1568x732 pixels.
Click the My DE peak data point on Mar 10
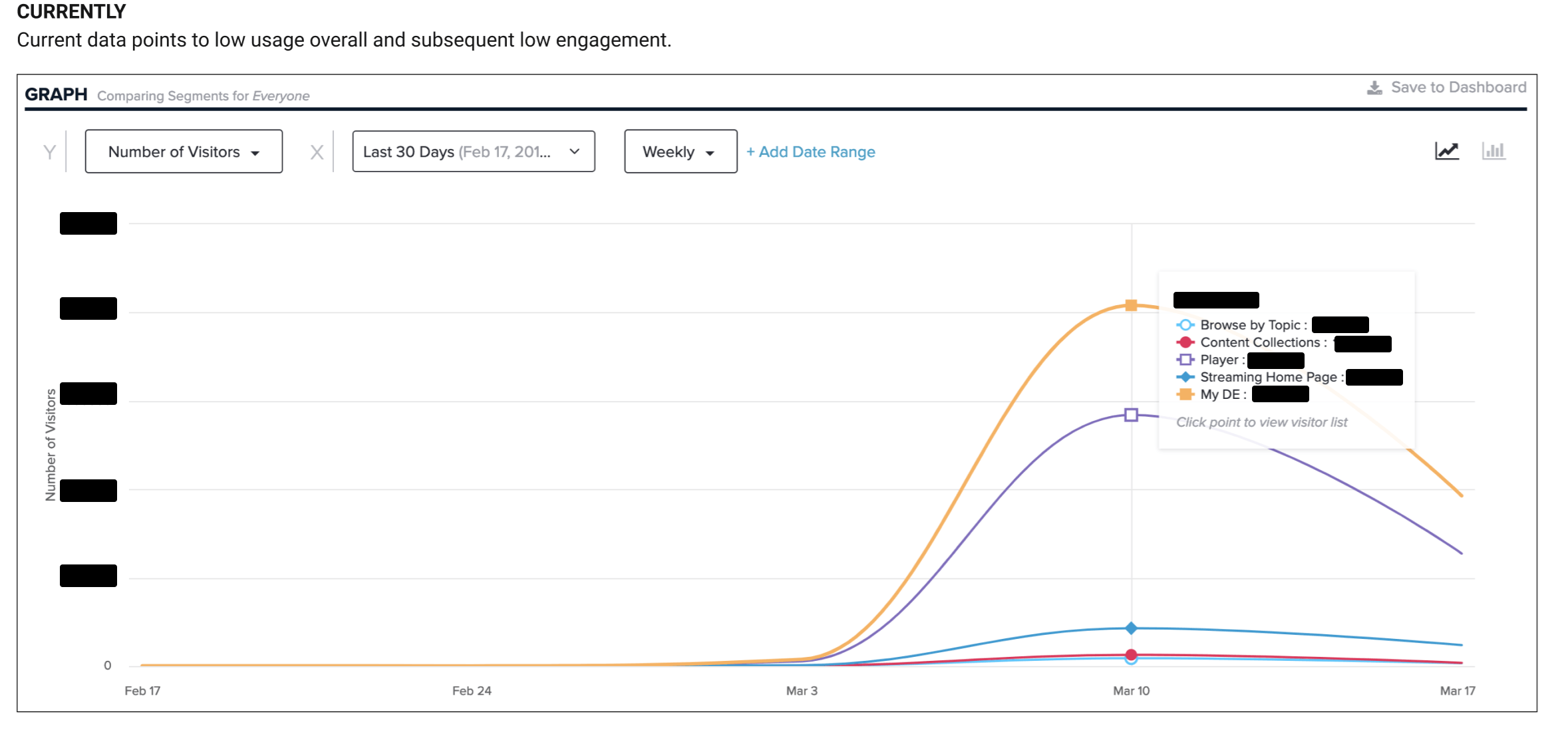1131,305
